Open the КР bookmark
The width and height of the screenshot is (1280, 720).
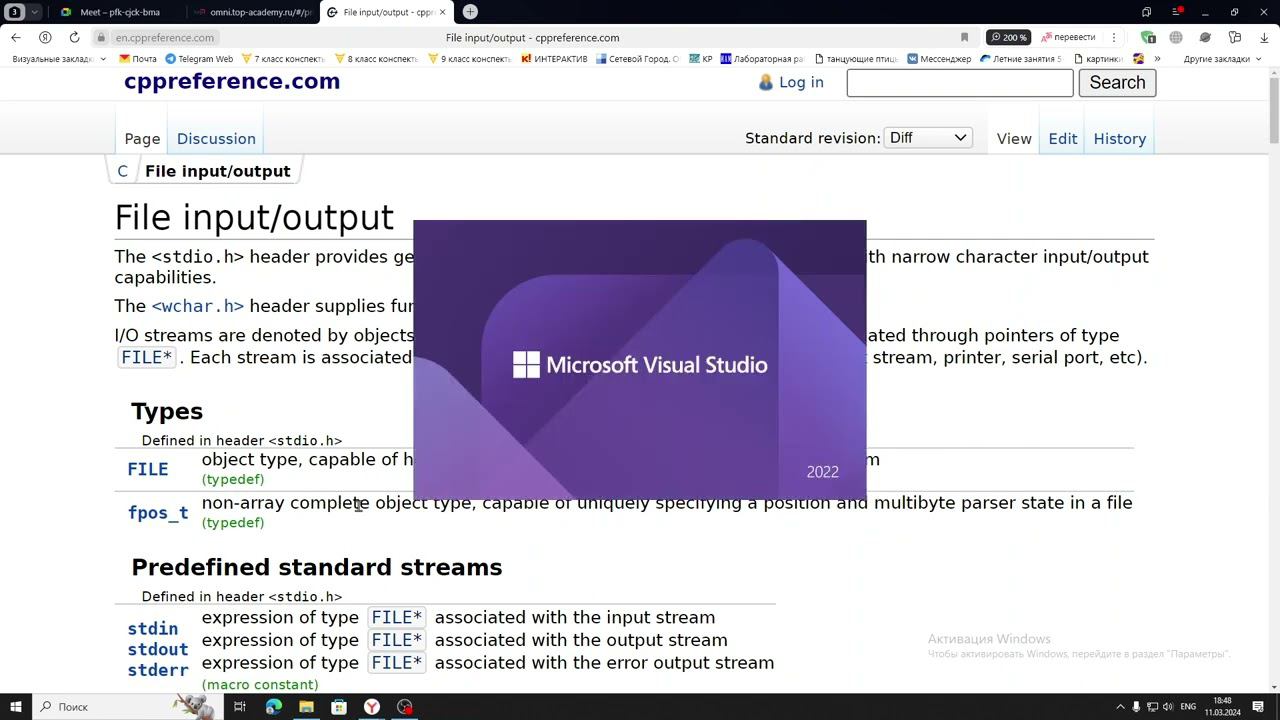(x=701, y=59)
